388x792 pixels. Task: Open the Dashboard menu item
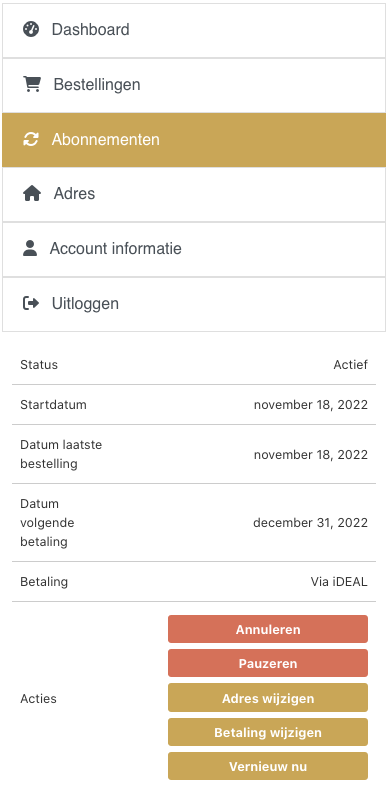pos(194,30)
